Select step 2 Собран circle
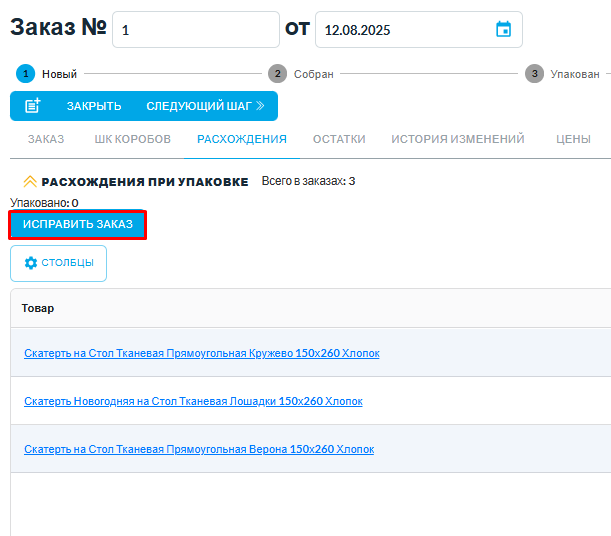 tap(277, 74)
